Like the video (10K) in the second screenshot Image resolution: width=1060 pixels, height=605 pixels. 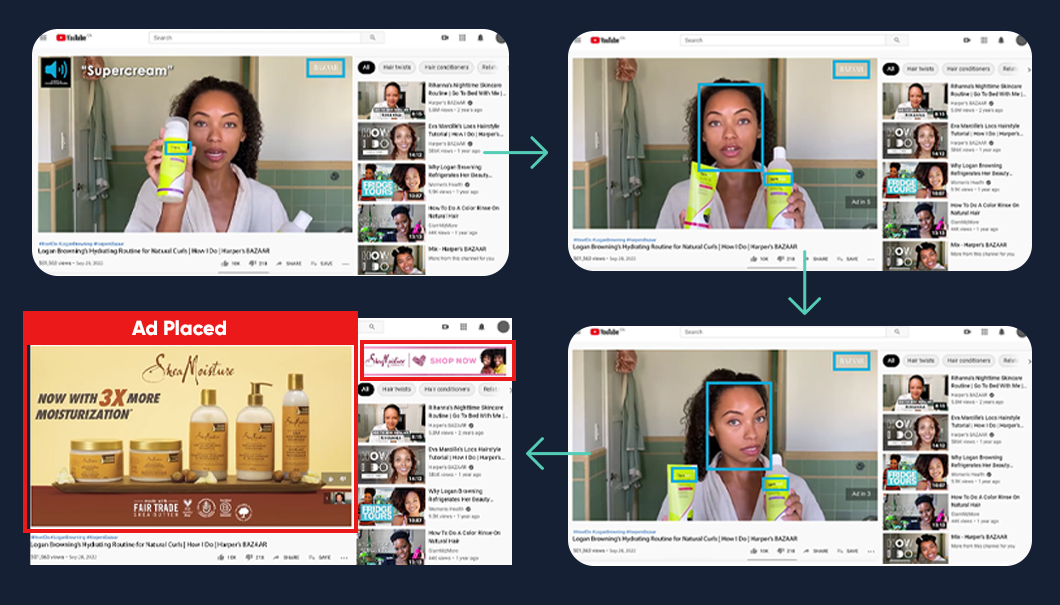tap(753, 259)
